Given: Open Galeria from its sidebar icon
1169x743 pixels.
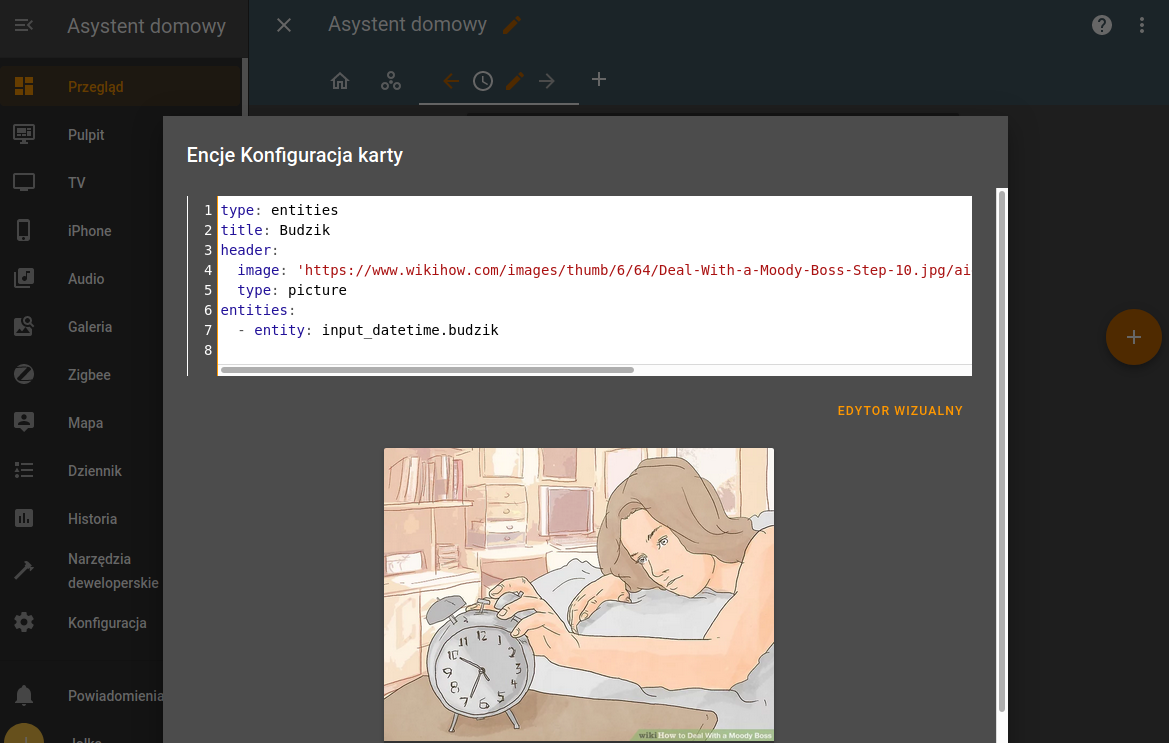Looking at the screenshot, I should click(x=24, y=326).
